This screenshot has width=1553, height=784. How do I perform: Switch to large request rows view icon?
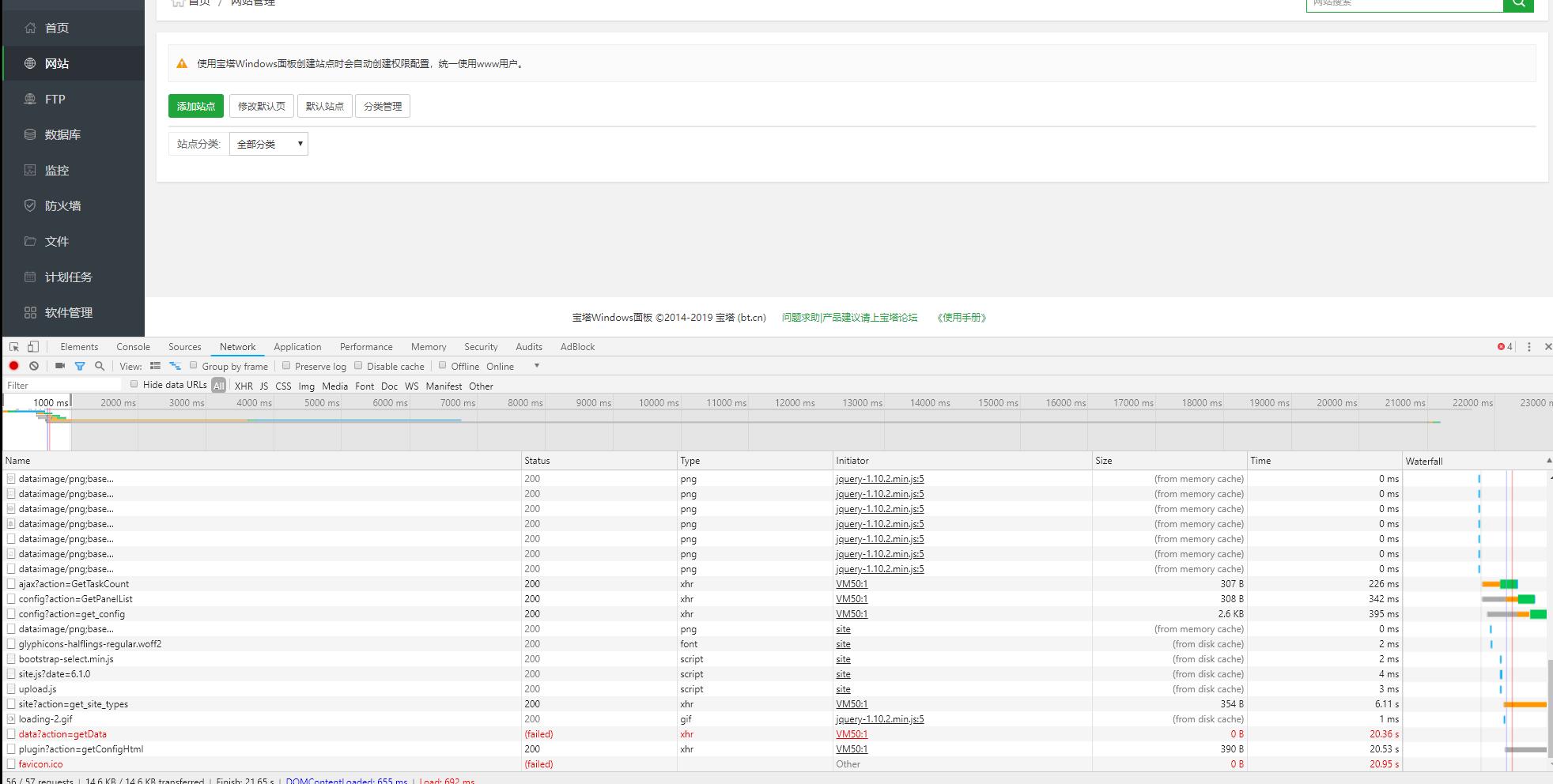(155, 366)
